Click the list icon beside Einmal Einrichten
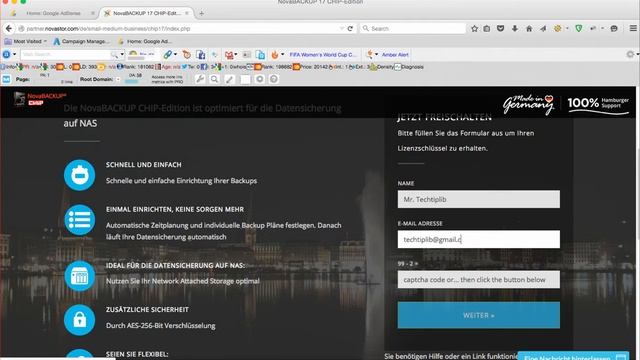This screenshot has height=360, width=640. 80,220
